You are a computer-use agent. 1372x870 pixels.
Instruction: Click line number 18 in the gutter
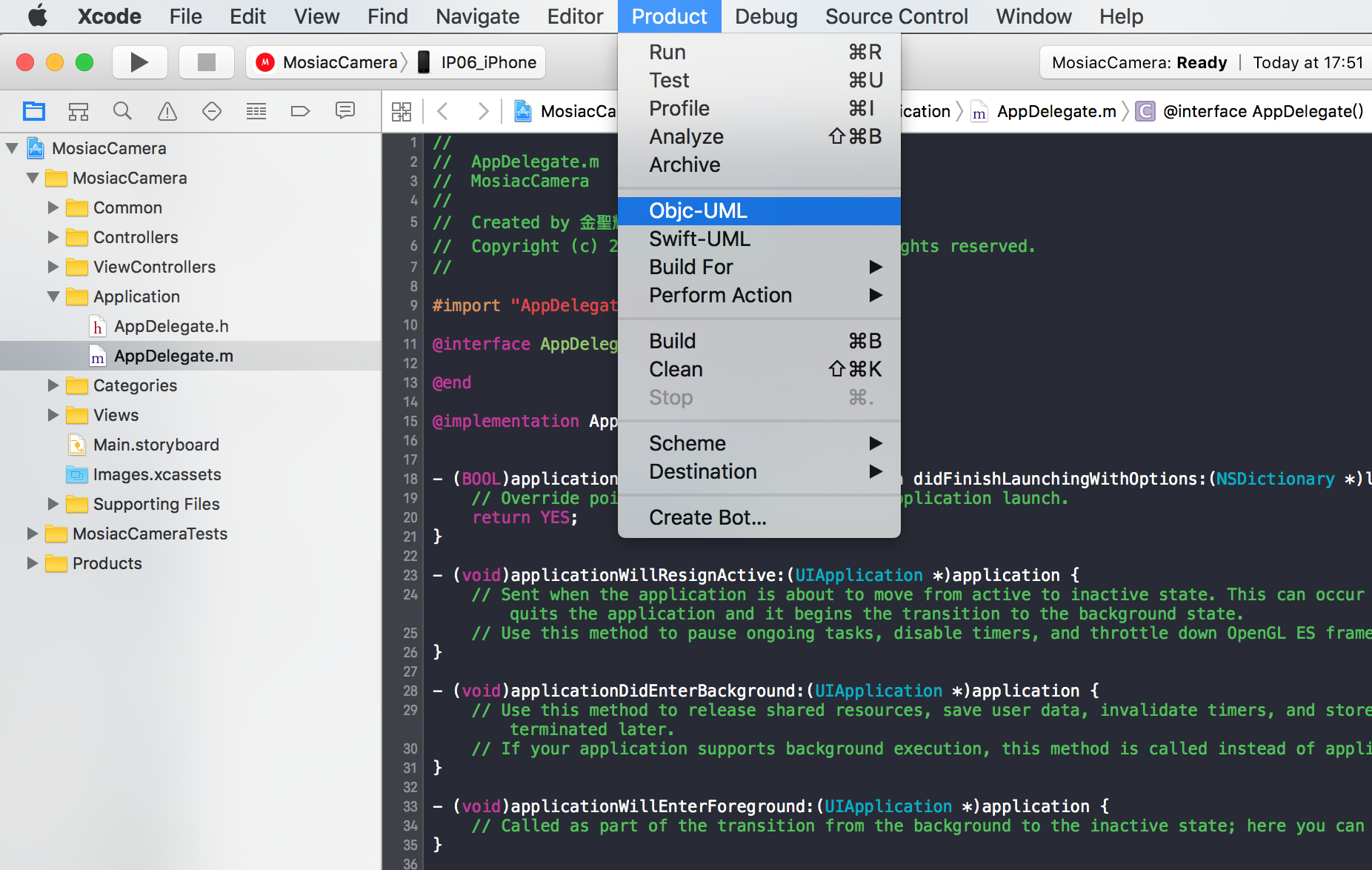click(x=410, y=479)
